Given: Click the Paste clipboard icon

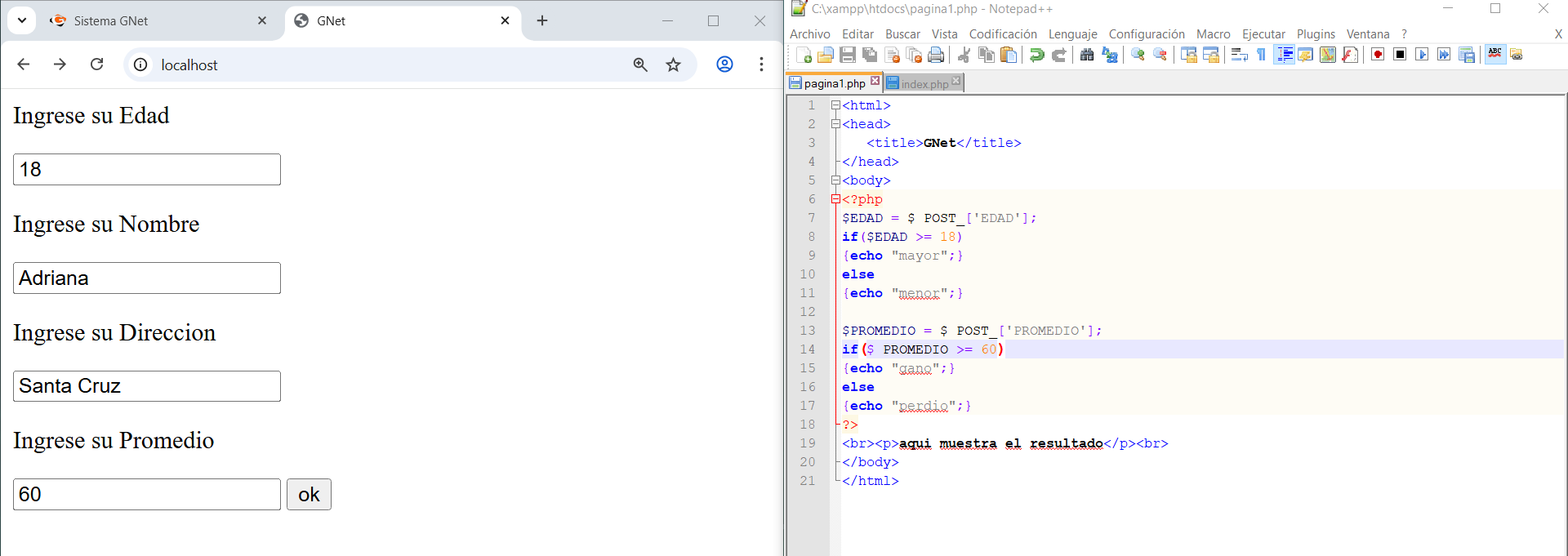Looking at the screenshot, I should tap(1009, 55).
